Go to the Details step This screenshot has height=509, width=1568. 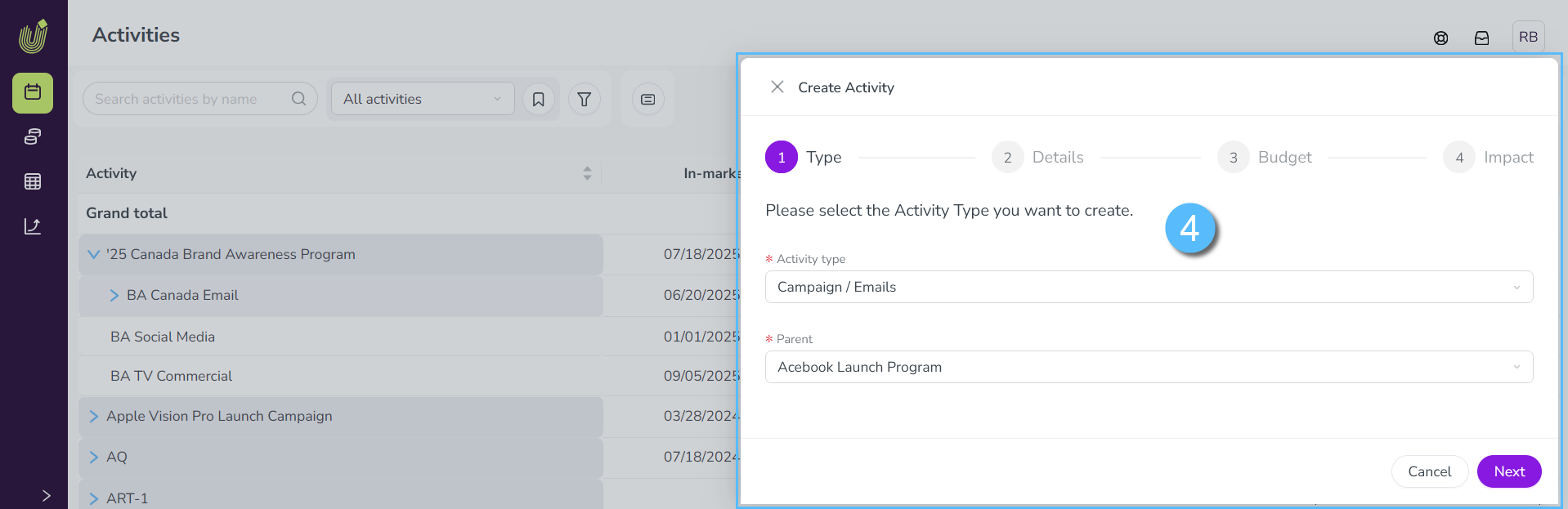[x=1038, y=157]
